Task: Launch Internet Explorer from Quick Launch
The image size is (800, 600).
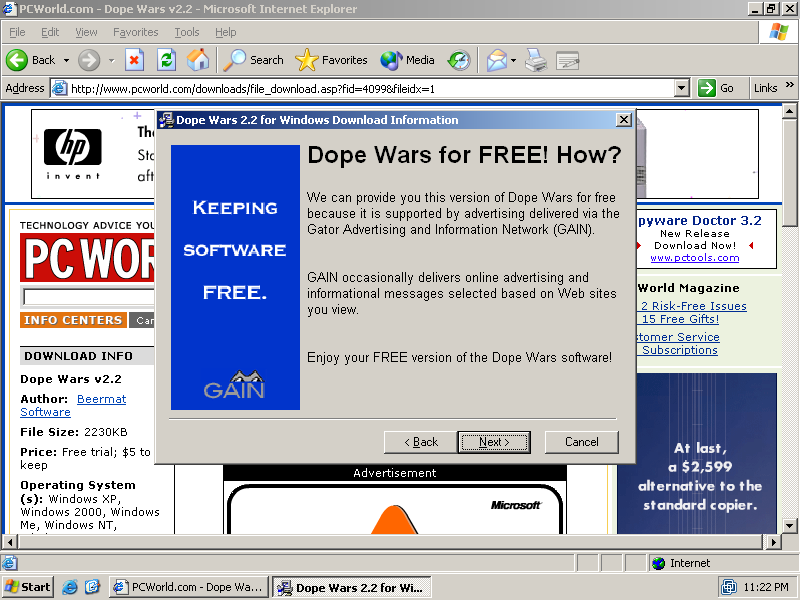Action: pyautogui.click(x=70, y=587)
